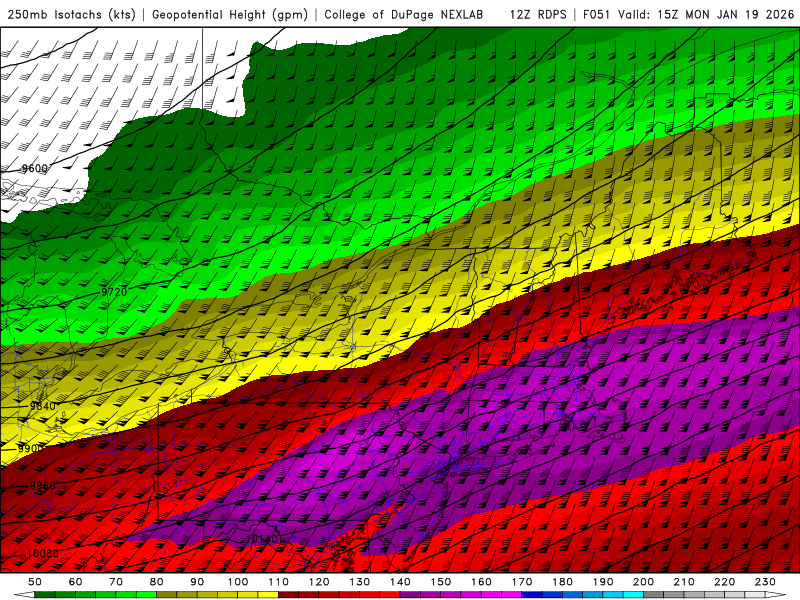Click the 9720 height contour label
The image size is (800, 600).
pos(114,292)
